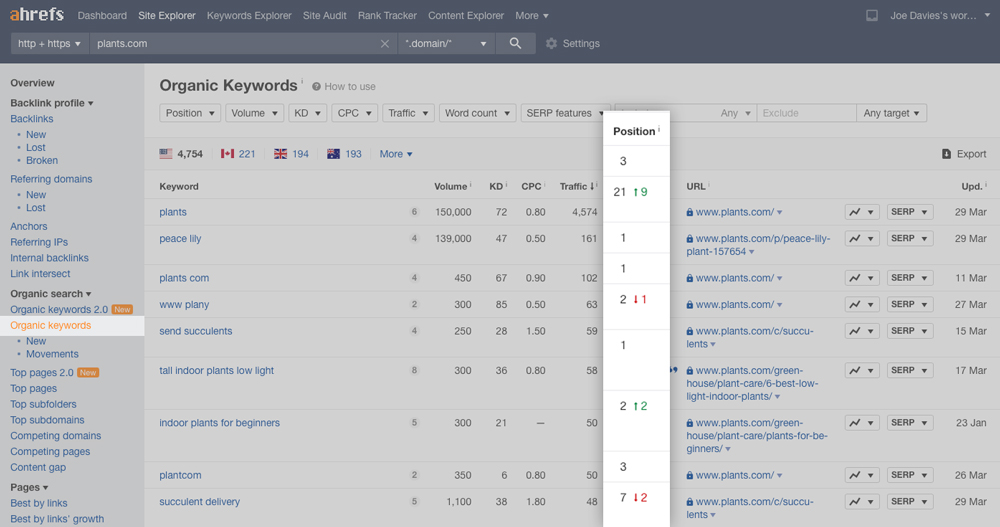The width and height of the screenshot is (1000, 527).
Task: Open Organic keywords 2.0 in sidebar
Action: coord(59,309)
